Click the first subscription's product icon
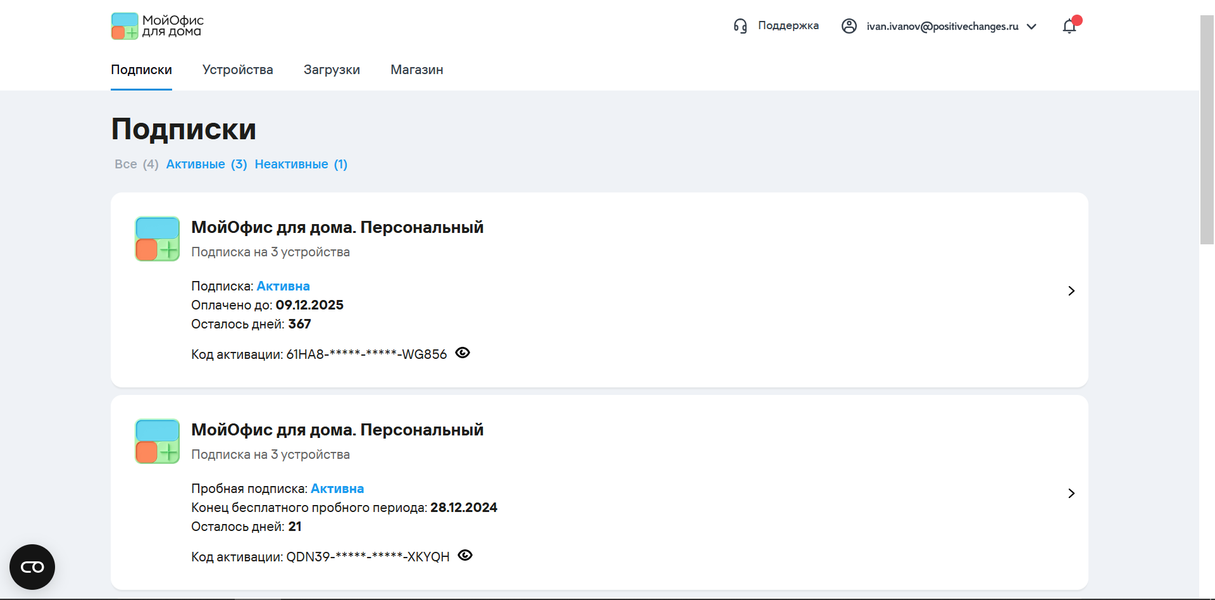This screenshot has height=600, width=1215. (157, 239)
